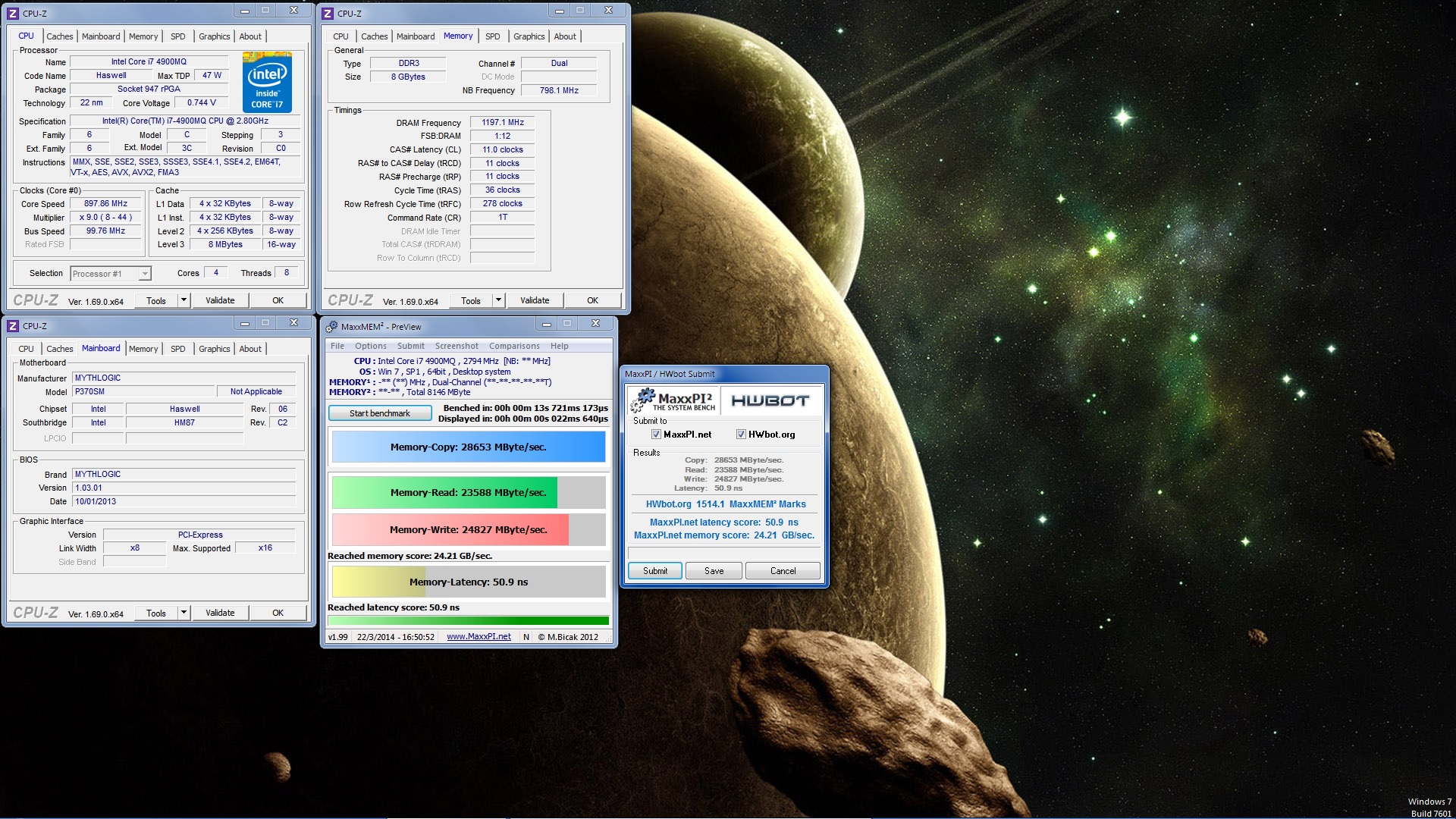Expand Tools dropdown arrow in Mainboard window
The height and width of the screenshot is (819, 1456).
(x=184, y=613)
